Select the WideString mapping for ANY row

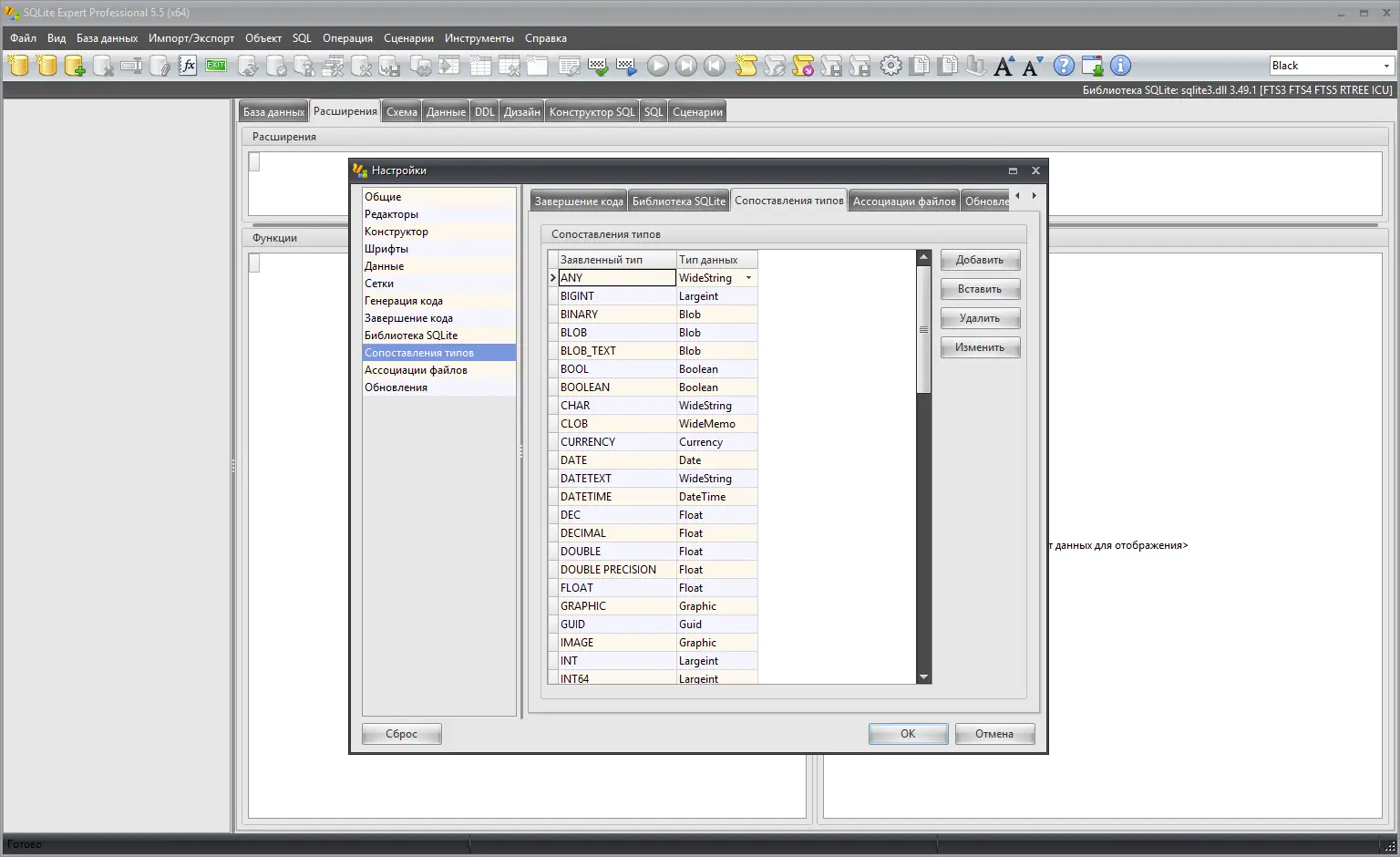[x=709, y=277]
